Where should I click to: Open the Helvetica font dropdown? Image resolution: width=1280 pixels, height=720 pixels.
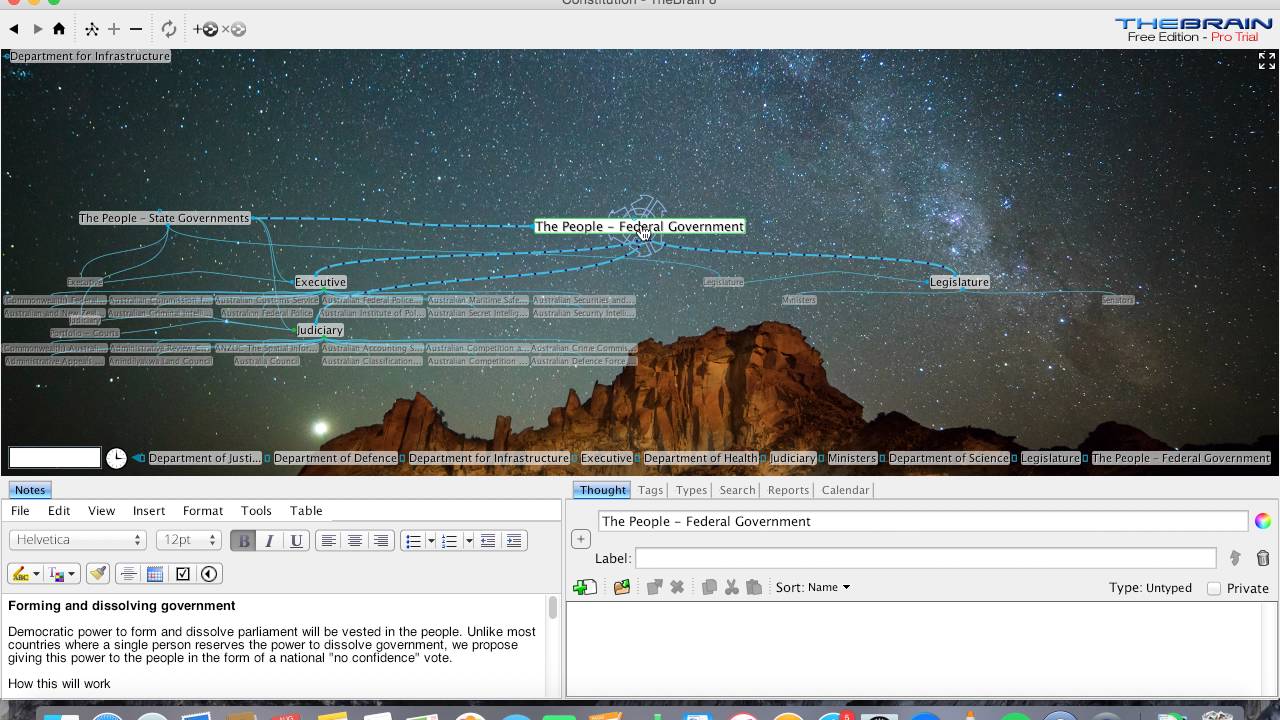[x=78, y=540]
